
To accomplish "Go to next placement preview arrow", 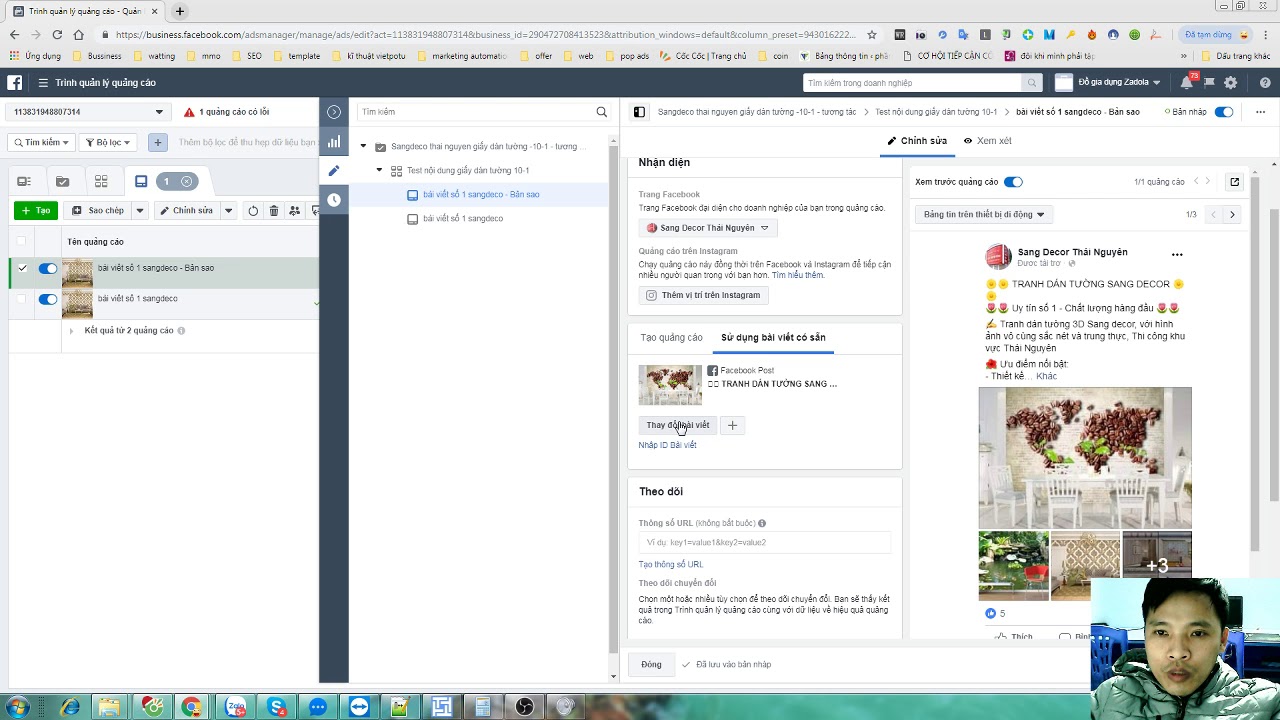I will pos(1232,214).
